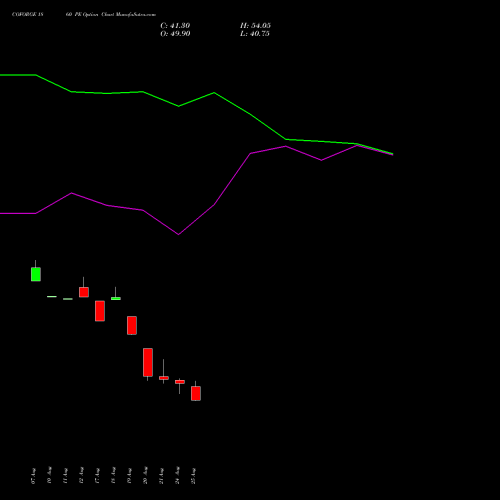Click the red candlestick for 19 Aug
This screenshot has width=500, height=500.
click(132, 325)
